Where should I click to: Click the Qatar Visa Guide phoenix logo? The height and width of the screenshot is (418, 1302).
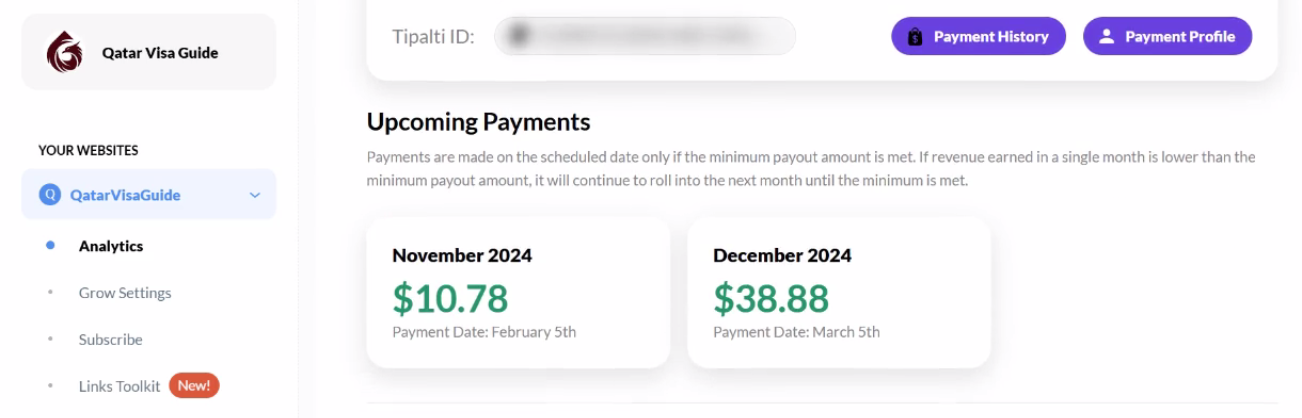[x=64, y=52]
